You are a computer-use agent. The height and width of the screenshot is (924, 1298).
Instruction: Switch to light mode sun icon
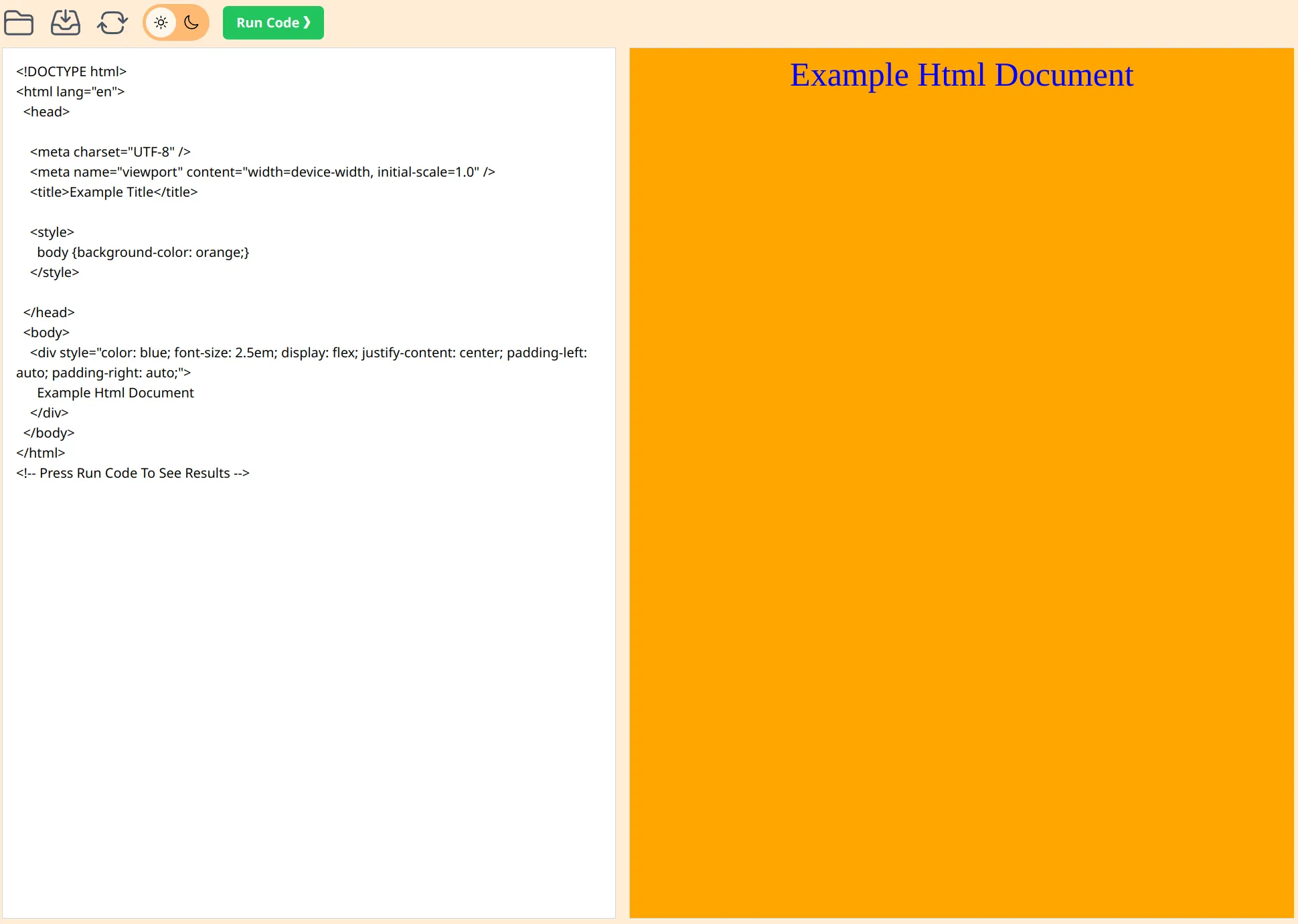tap(161, 23)
